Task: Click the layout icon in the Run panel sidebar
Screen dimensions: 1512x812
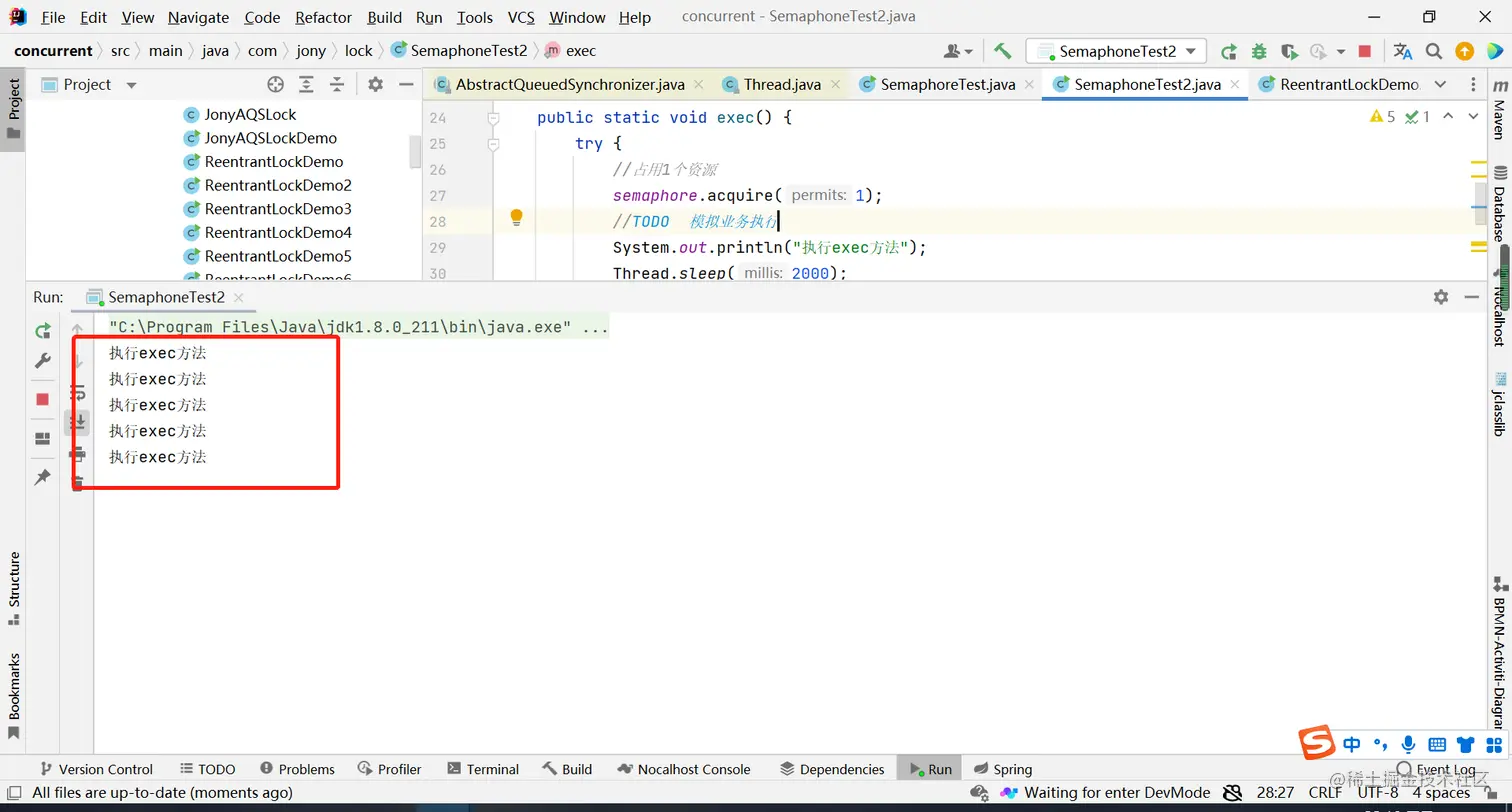Action: 42,439
